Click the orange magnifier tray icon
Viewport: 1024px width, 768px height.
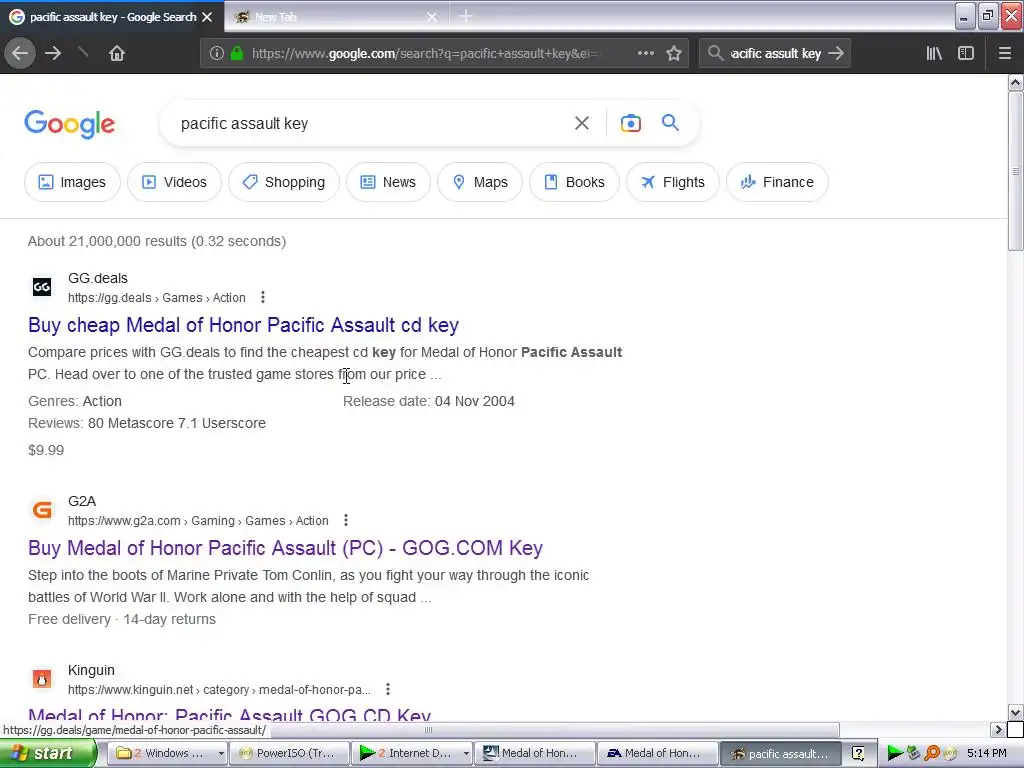tap(932, 754)
